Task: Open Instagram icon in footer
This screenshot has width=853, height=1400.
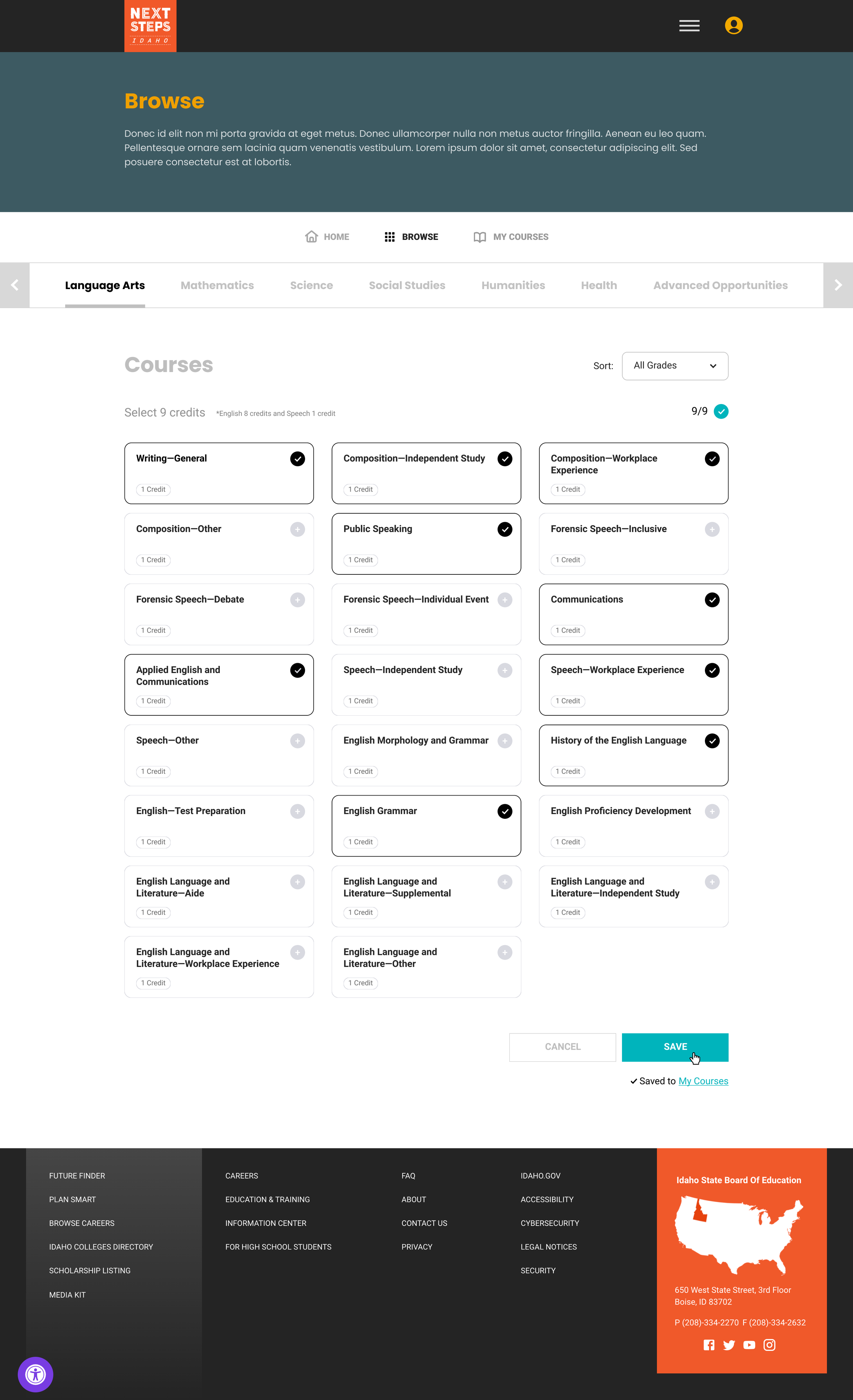Action: 769,1345
